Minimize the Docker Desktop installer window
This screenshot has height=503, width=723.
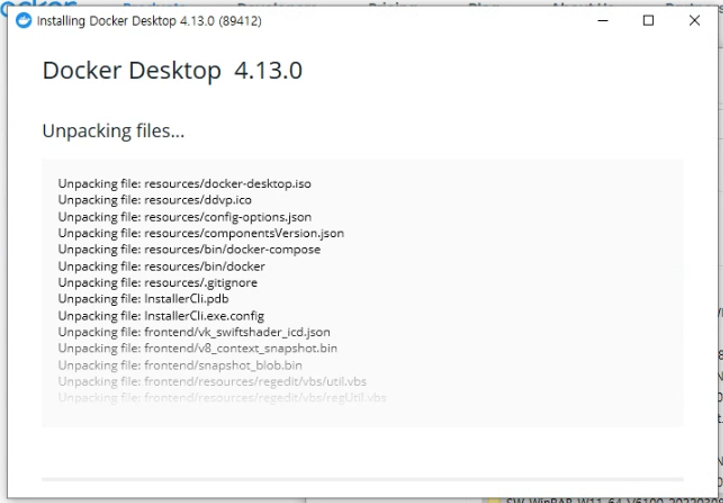(x=603, y=21)
